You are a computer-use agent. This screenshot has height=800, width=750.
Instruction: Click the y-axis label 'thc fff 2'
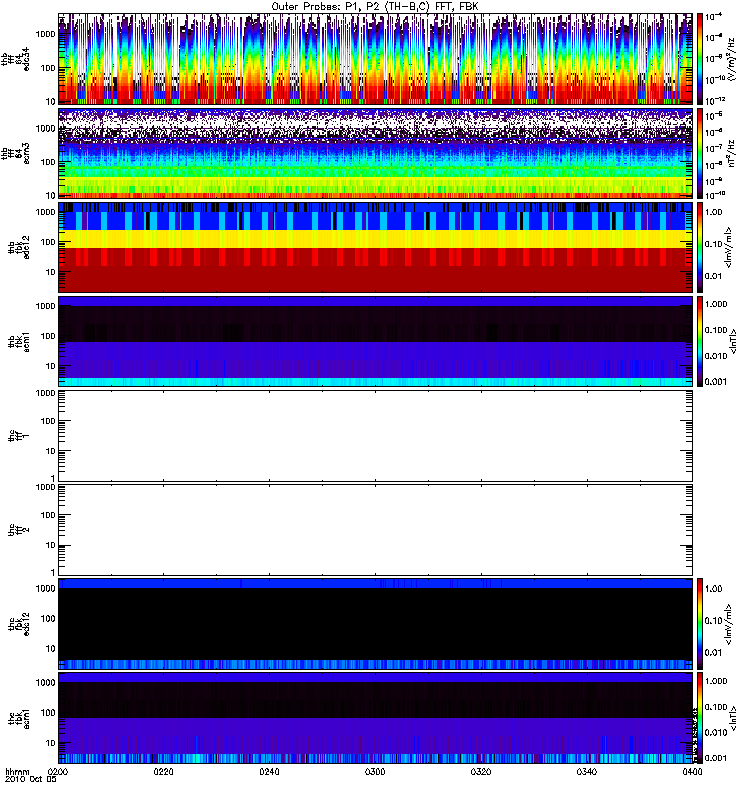(x=19, y=530)
